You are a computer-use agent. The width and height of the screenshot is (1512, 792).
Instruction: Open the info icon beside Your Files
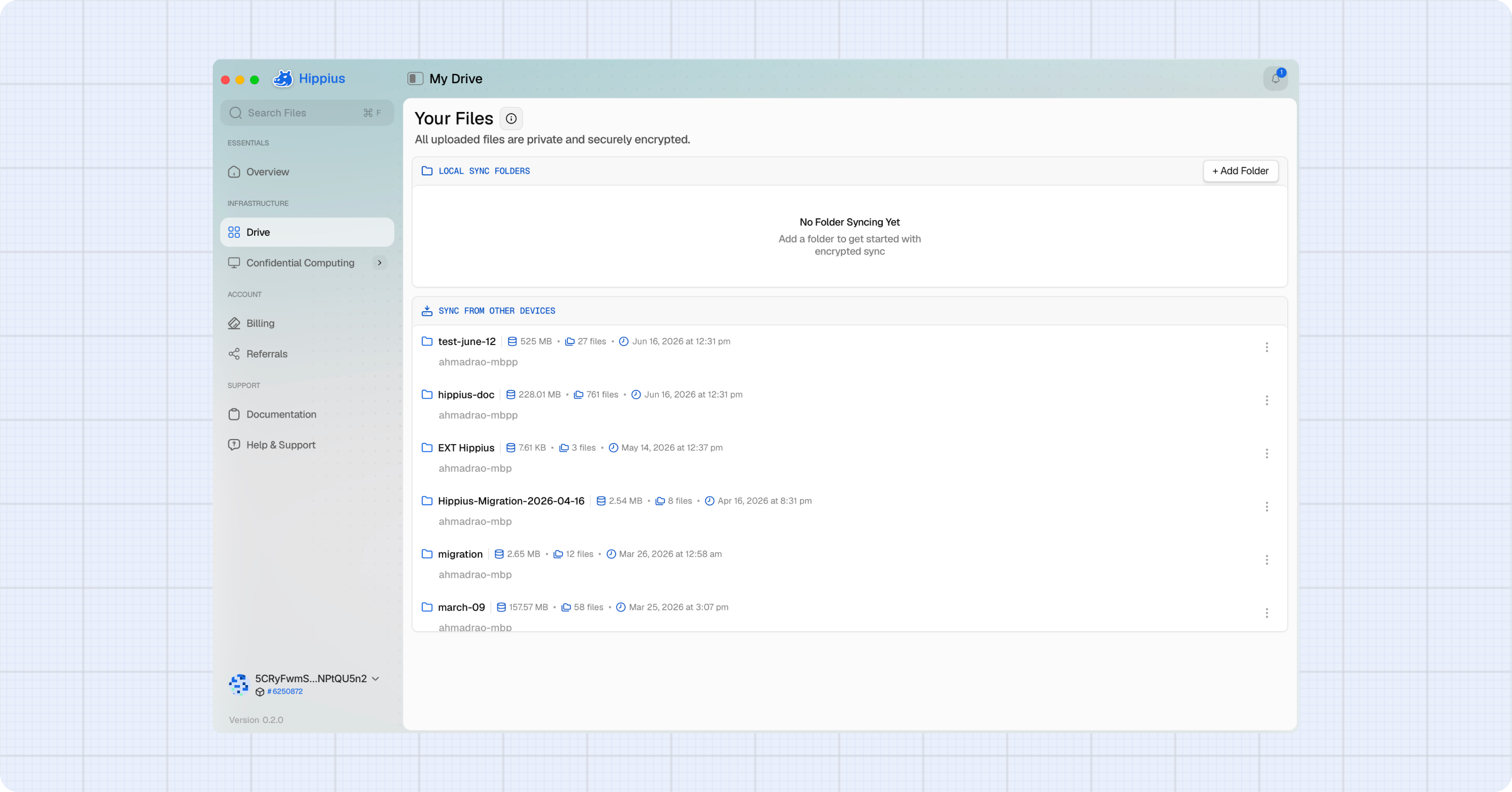tap(511, 118)
